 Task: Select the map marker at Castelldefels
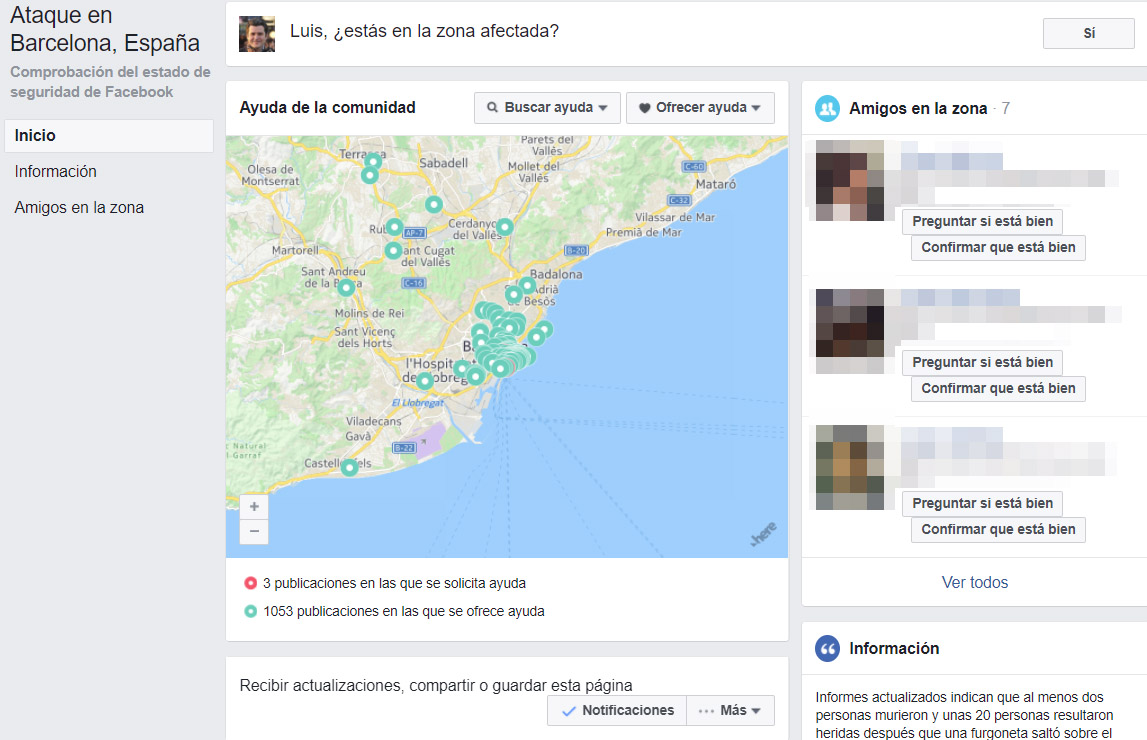point(350,467)
